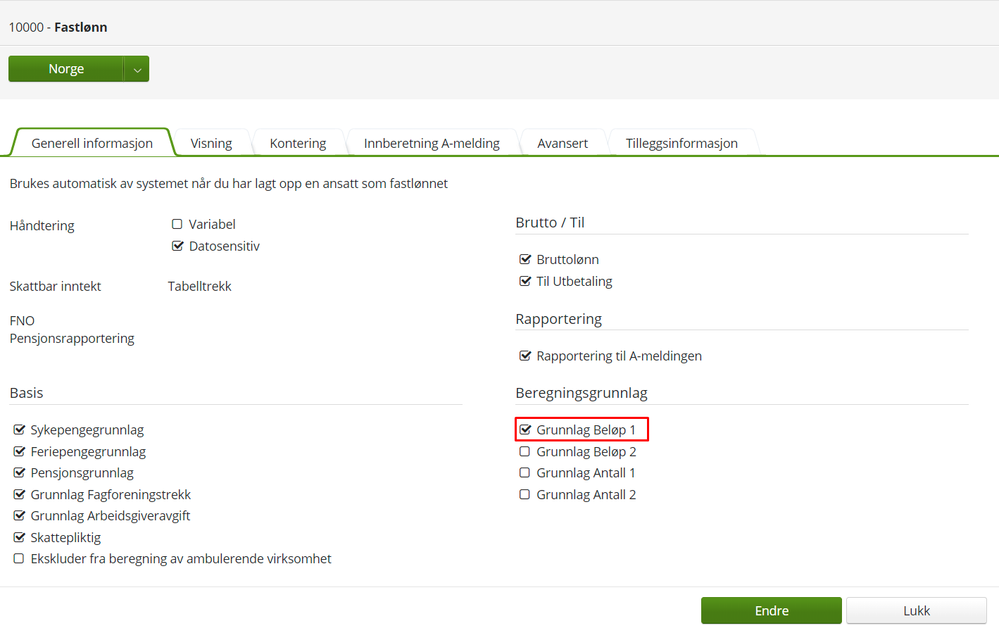Enable the Variabel checkbox
Screen dimensions: 999x633
177,225
